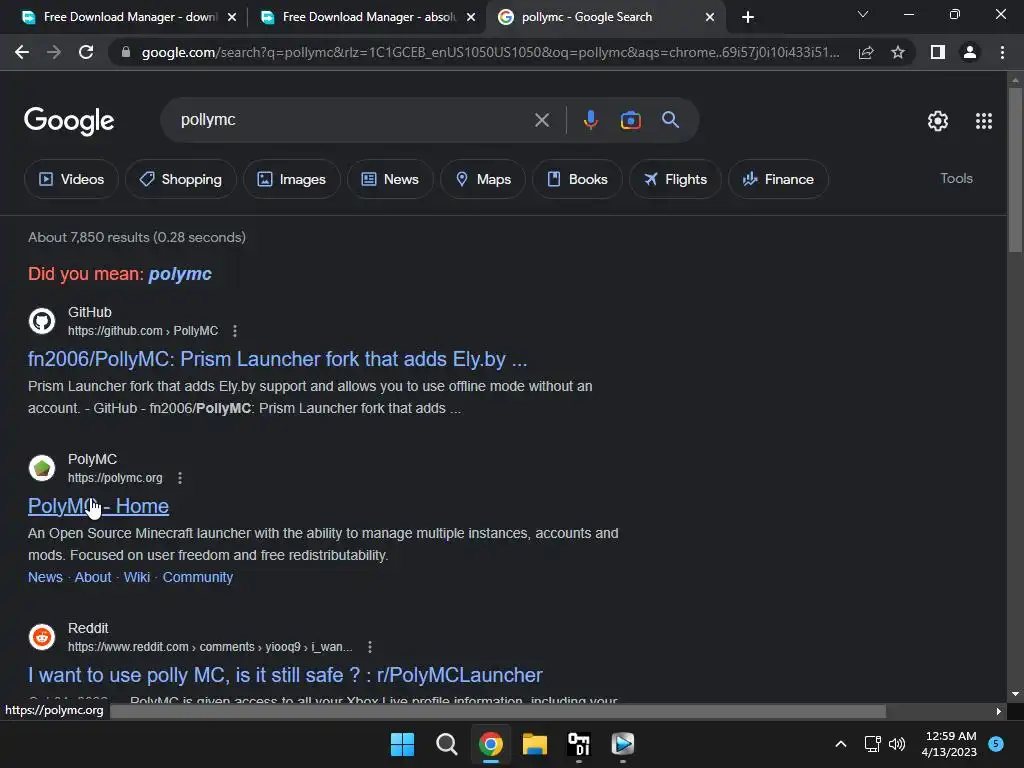Click the URL address bar

[490, 52]
